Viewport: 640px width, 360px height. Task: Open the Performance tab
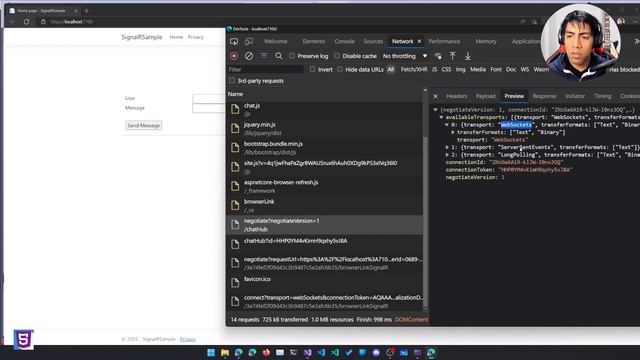(x=444, y=41)
